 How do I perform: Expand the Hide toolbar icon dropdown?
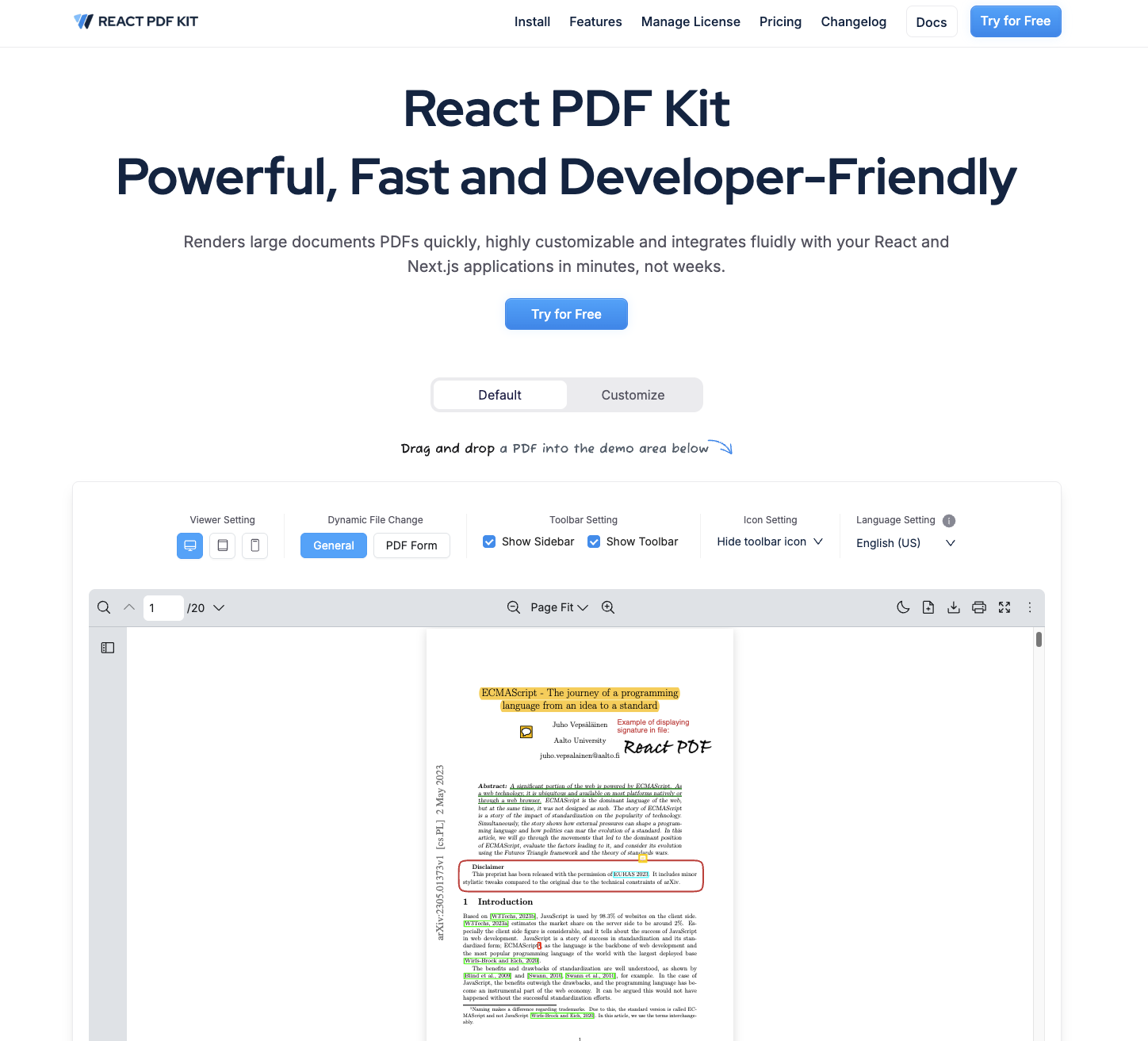pos(770,542)
